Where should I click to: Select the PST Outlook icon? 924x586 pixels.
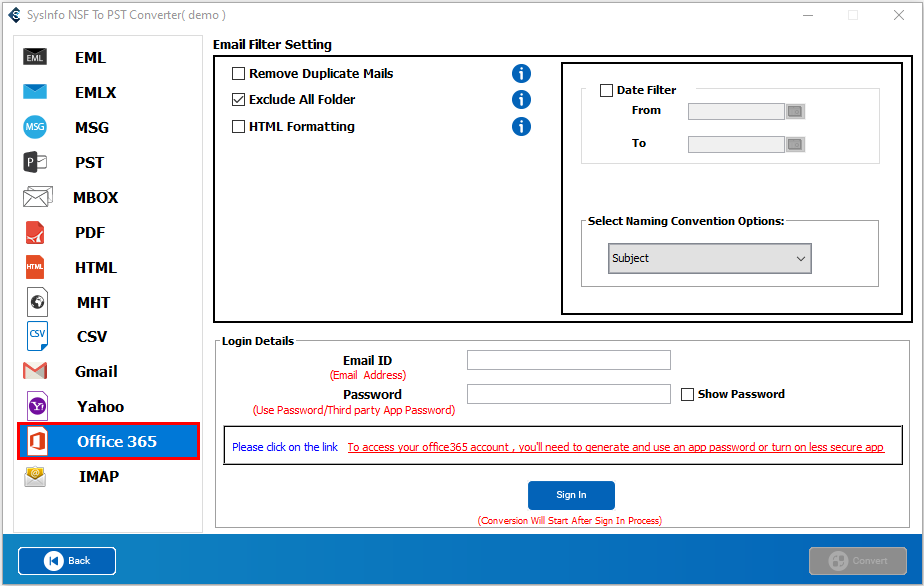click(35, 162)
